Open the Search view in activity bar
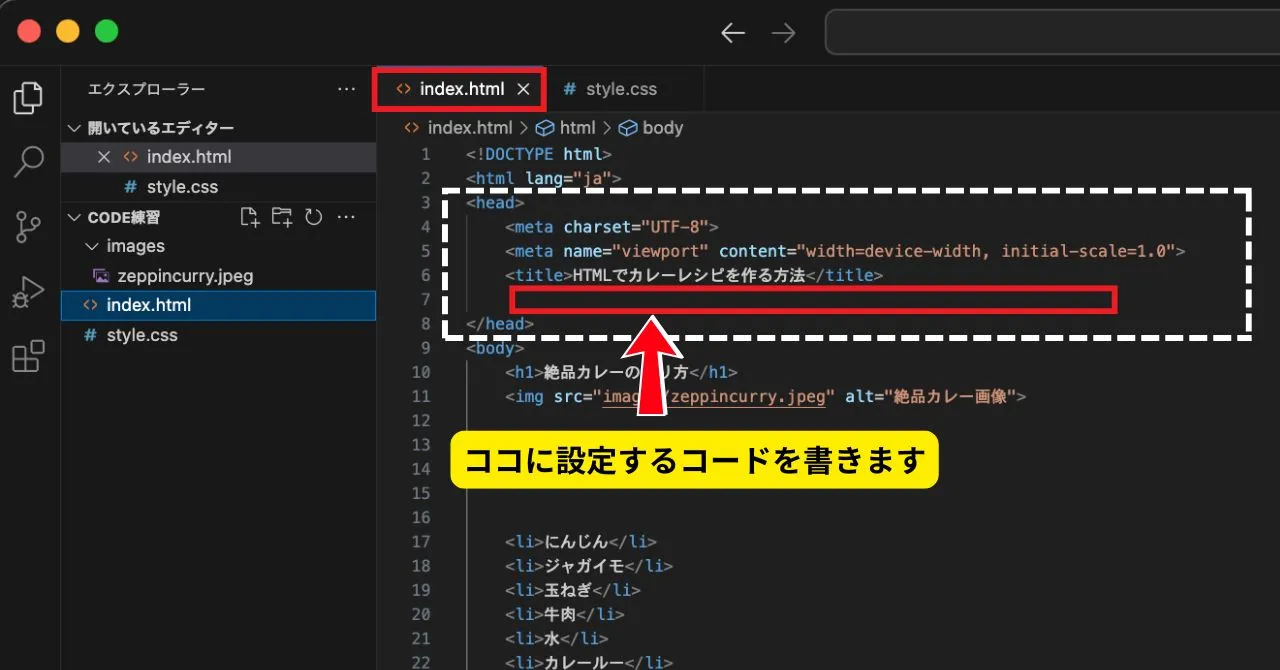This screenshot has width=1280, height=670. point(28,161)
